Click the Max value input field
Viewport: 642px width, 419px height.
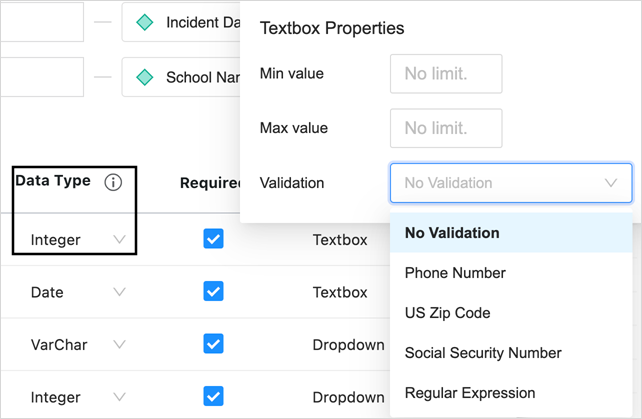tap(446, 128)
